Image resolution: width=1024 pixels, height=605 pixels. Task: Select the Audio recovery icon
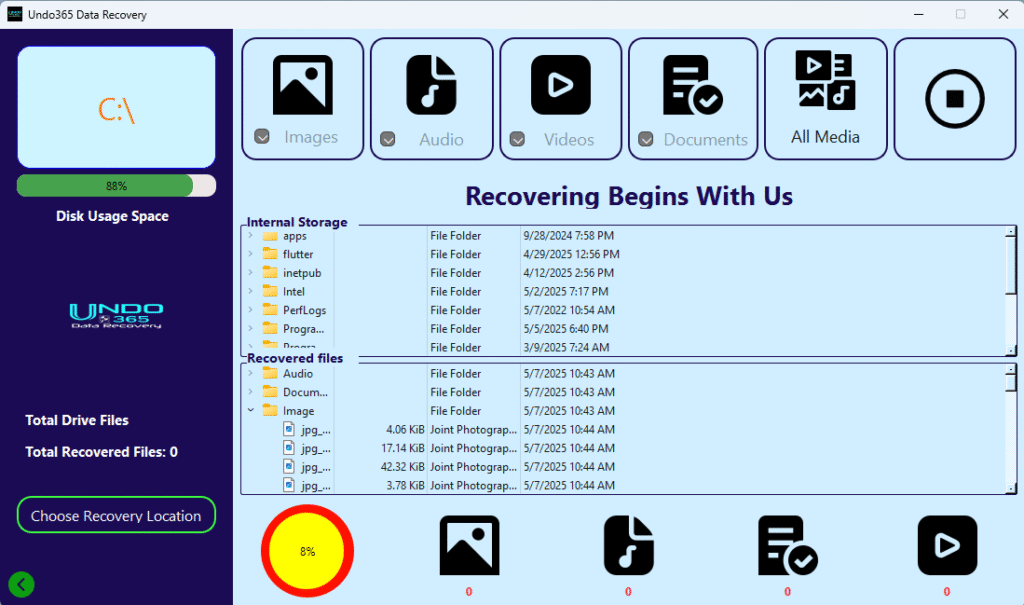tap(431, 85)
